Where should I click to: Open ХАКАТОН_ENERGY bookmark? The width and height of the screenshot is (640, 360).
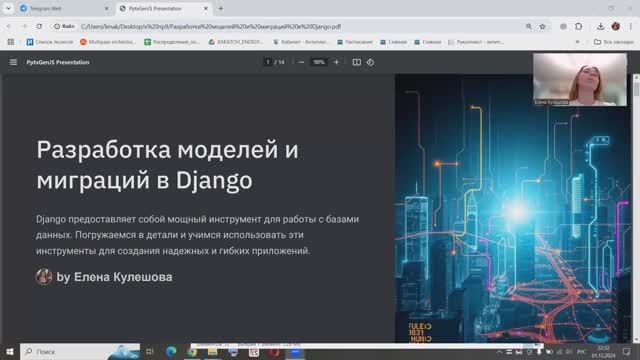pyautogui.click(x=236, y=42)
